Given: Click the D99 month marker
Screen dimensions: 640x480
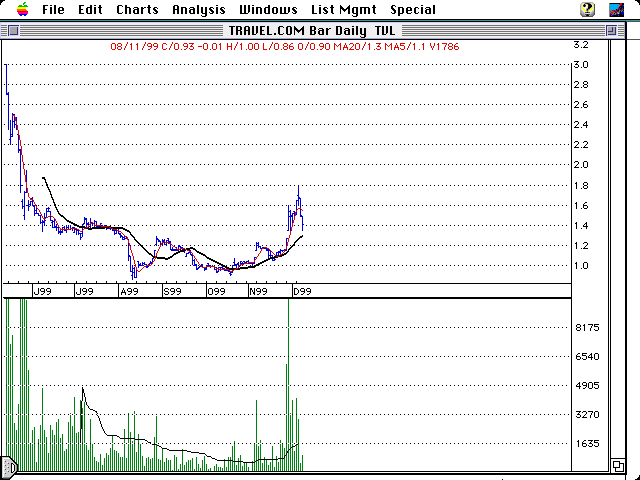Looking at the screenshot, I should [x=302, y=291].
